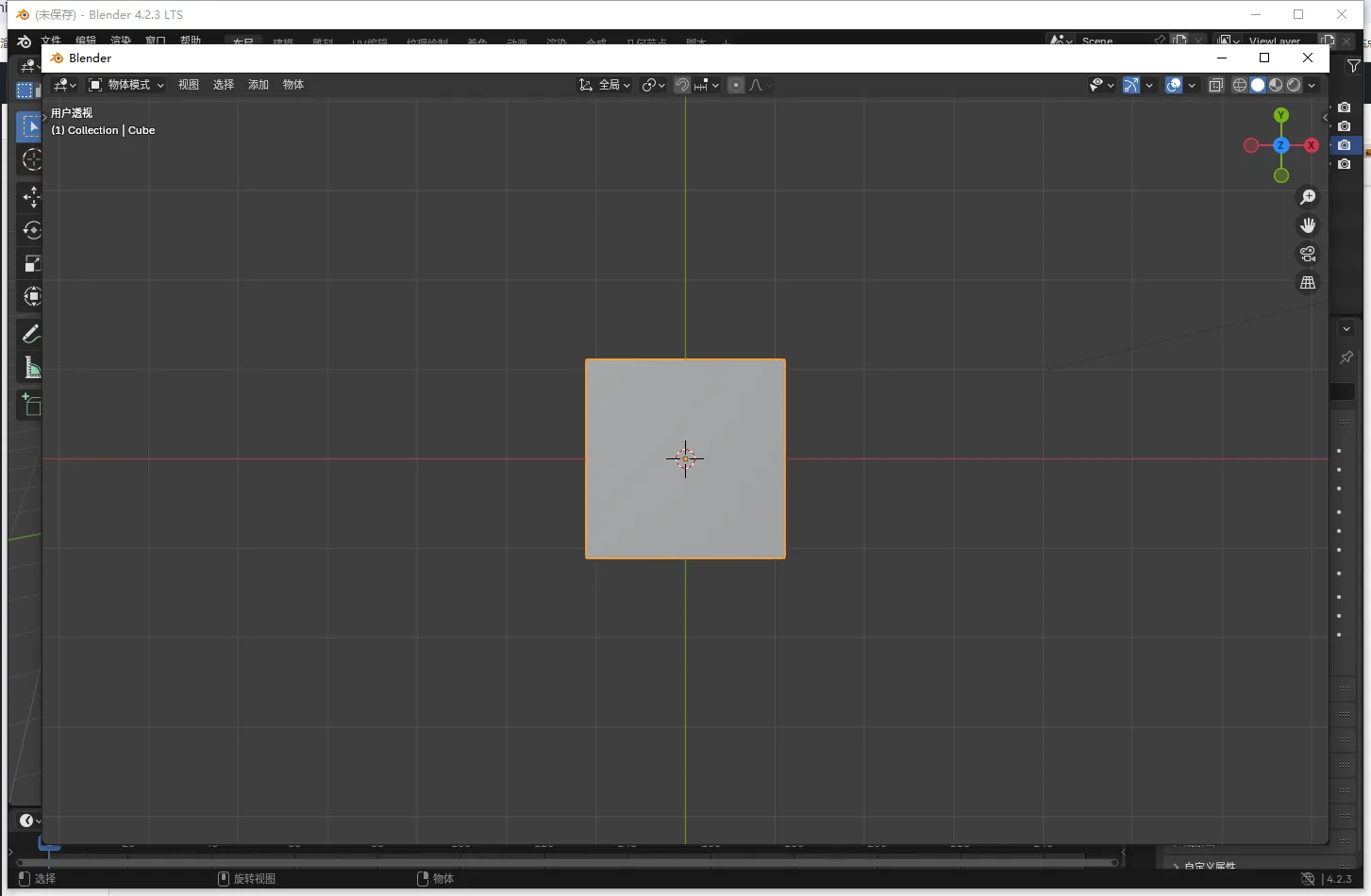Select the Measure tool
The height and width of the screenshot is (896, 1371).
[x=30, y=367]
